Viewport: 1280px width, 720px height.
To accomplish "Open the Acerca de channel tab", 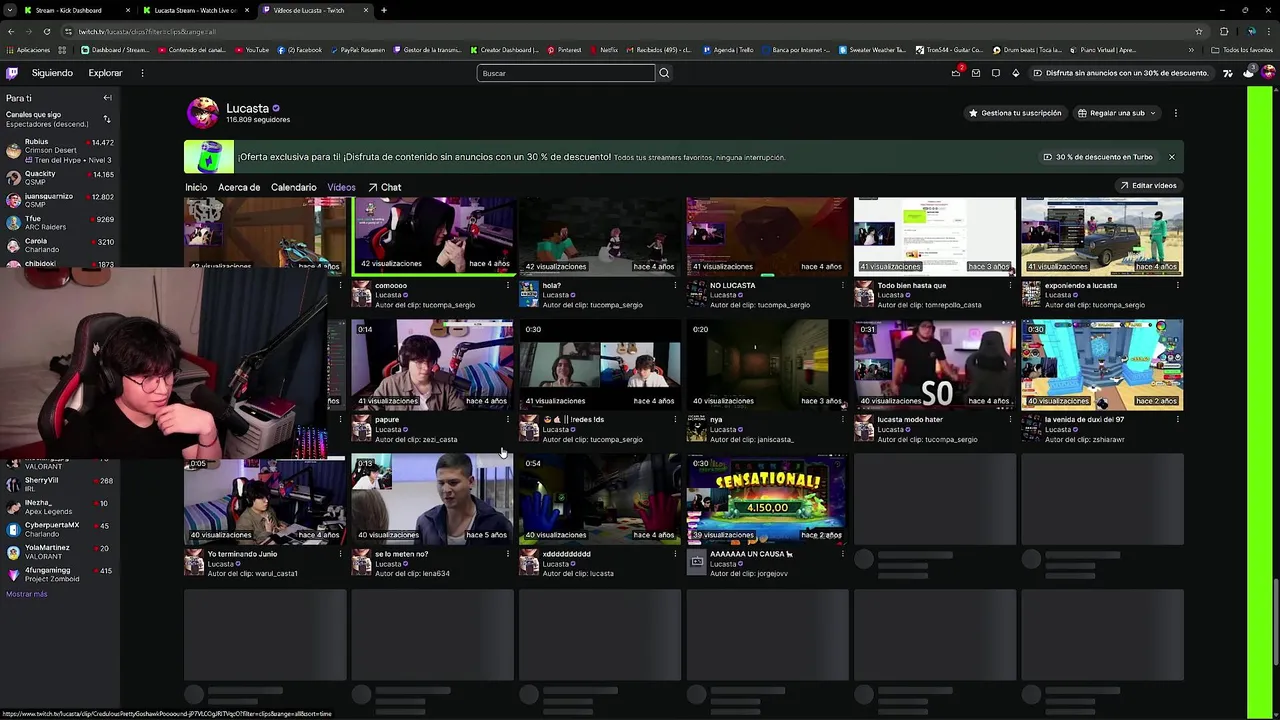I will click(239, 187).
